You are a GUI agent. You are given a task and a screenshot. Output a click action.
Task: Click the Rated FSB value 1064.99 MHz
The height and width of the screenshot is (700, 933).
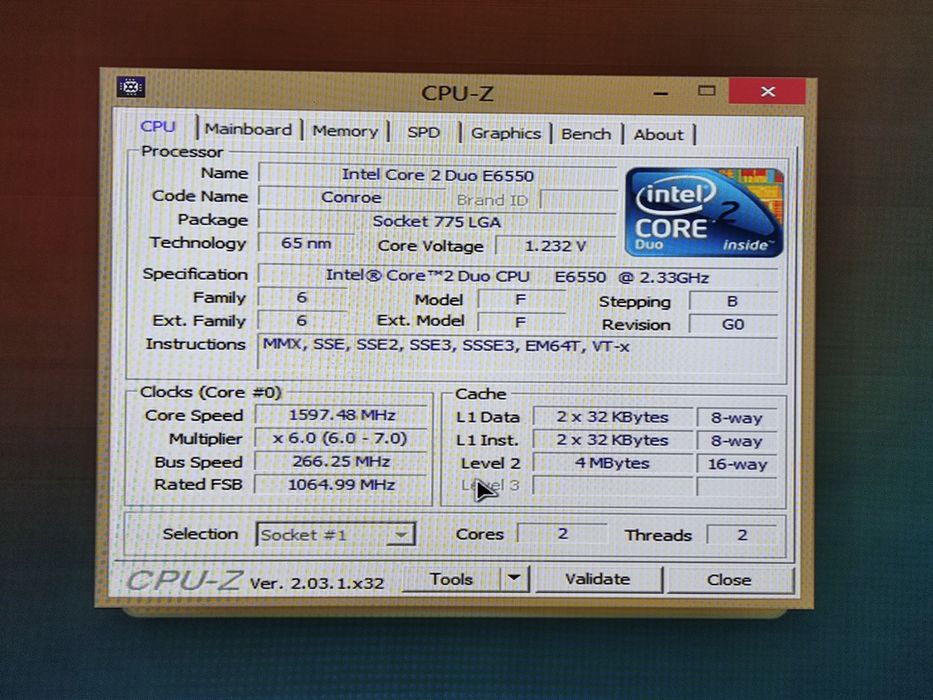[x=342, y=485]
